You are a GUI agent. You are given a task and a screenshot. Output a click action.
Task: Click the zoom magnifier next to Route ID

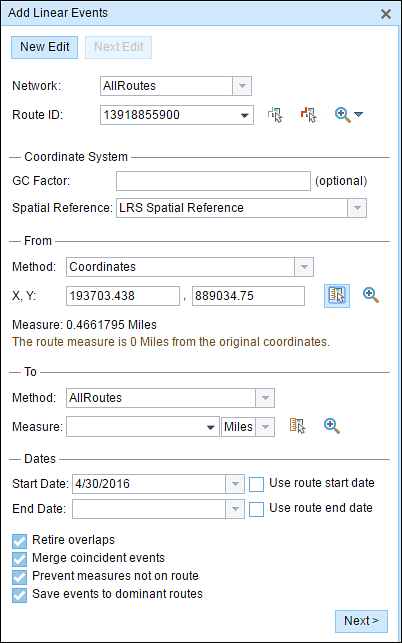click(343, 115)
